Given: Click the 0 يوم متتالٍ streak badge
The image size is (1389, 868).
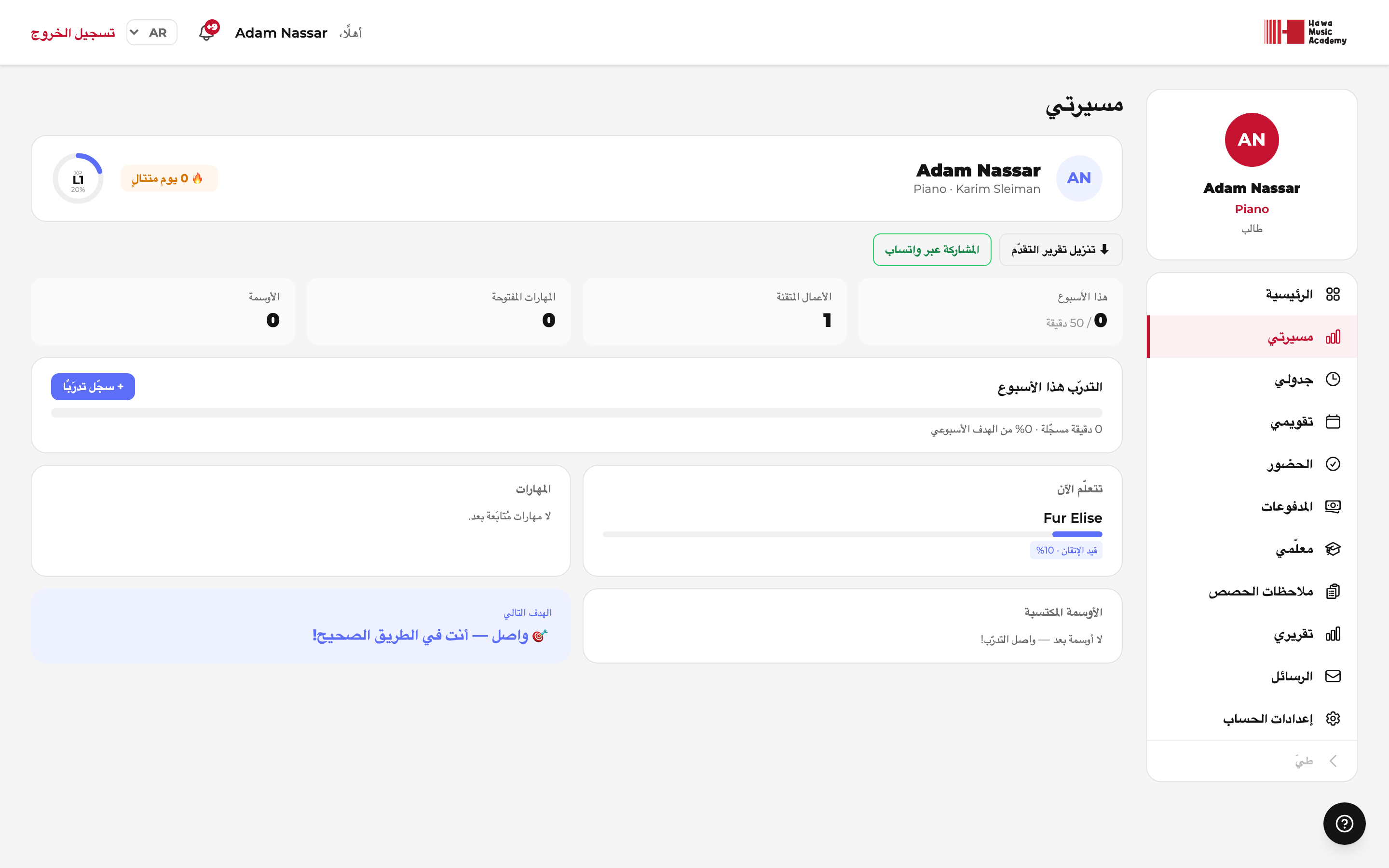Looking at the screenshot, I should click(169, 178).
